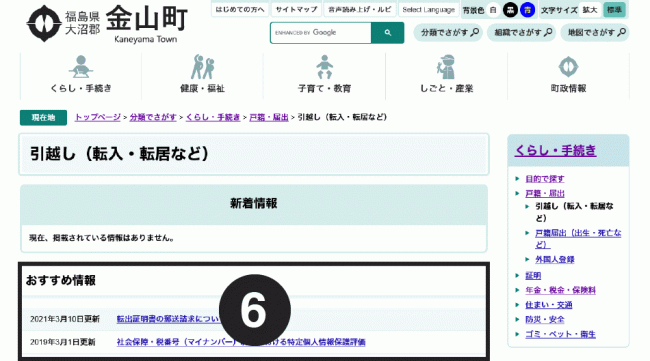Go to トップページ breadcrumb link
This screenshot has height=361, width=650.
[x=97, y=117]
